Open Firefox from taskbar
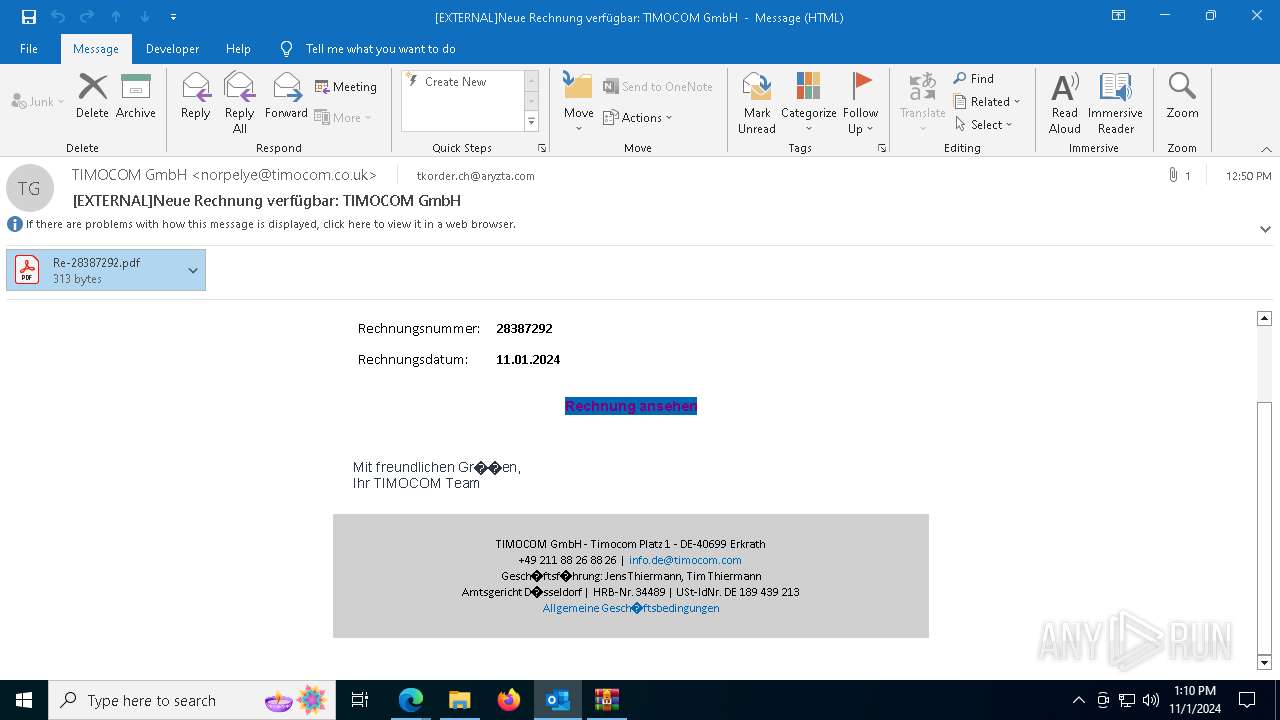This screenshot has width=1280, height=720. click(509, 700)
